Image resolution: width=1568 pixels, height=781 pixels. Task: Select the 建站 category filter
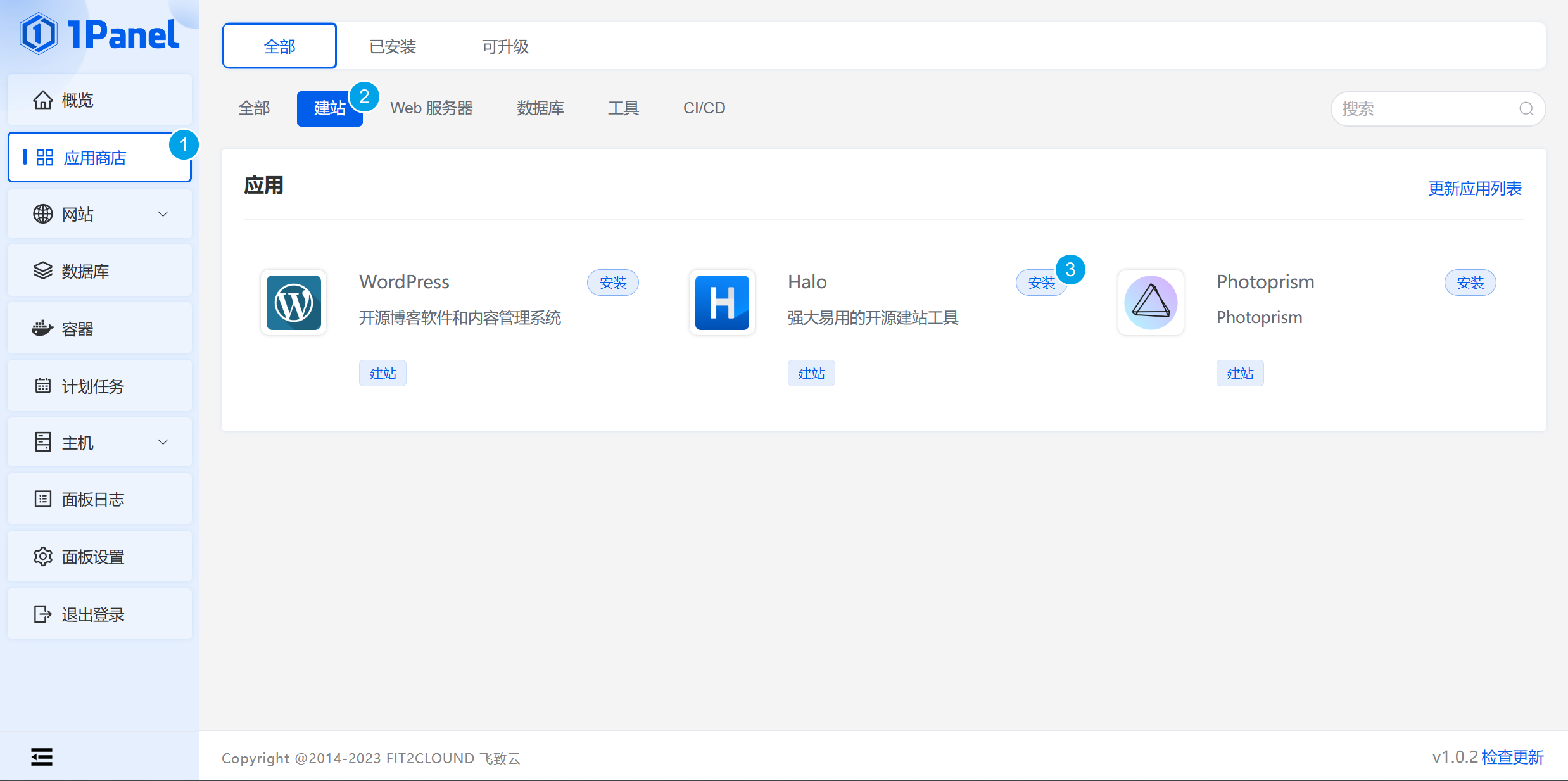pos(330,108)
